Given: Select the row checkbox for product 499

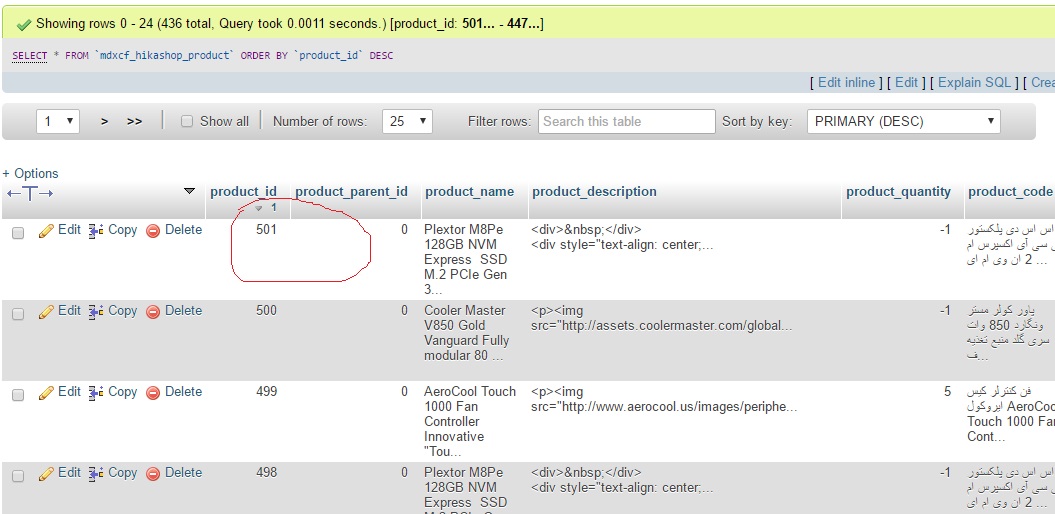Looking at the screenshot, I should (18, 395).
